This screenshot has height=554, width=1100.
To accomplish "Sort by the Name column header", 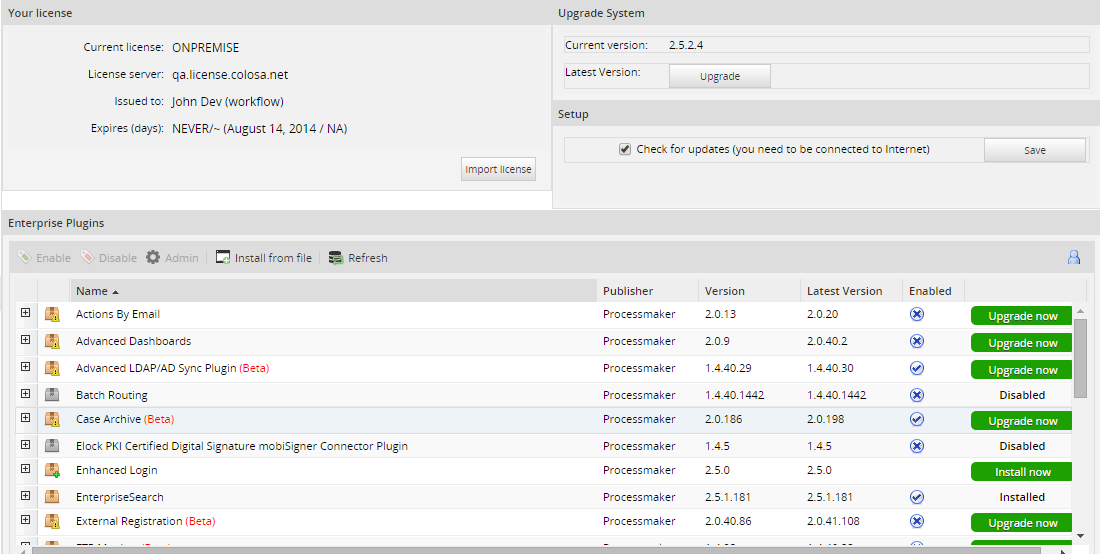I will pyautogui.click(x=92, y=291).
